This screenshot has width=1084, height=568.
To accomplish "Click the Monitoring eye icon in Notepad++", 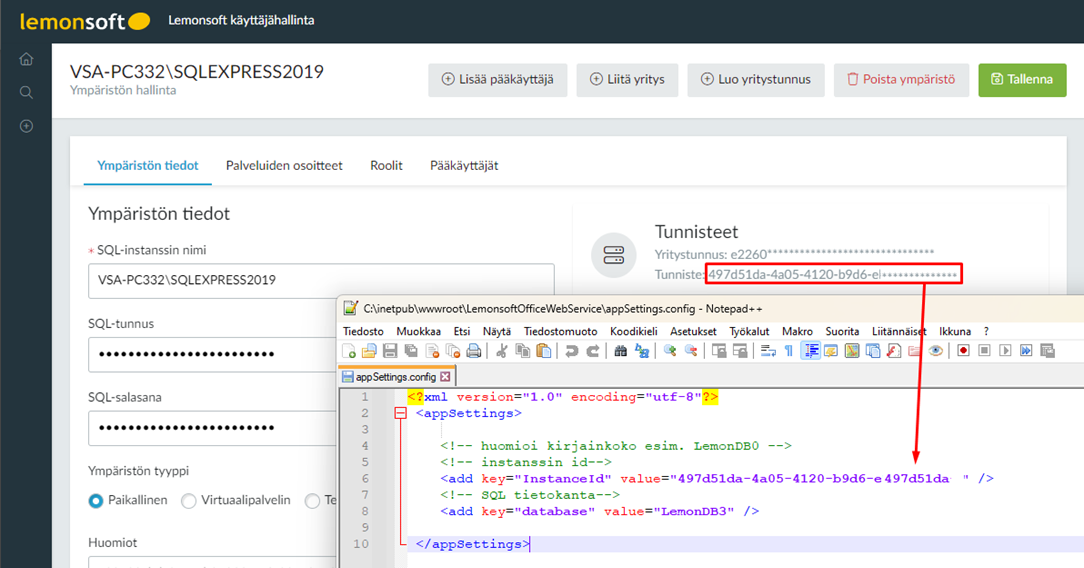I will 935,351.
